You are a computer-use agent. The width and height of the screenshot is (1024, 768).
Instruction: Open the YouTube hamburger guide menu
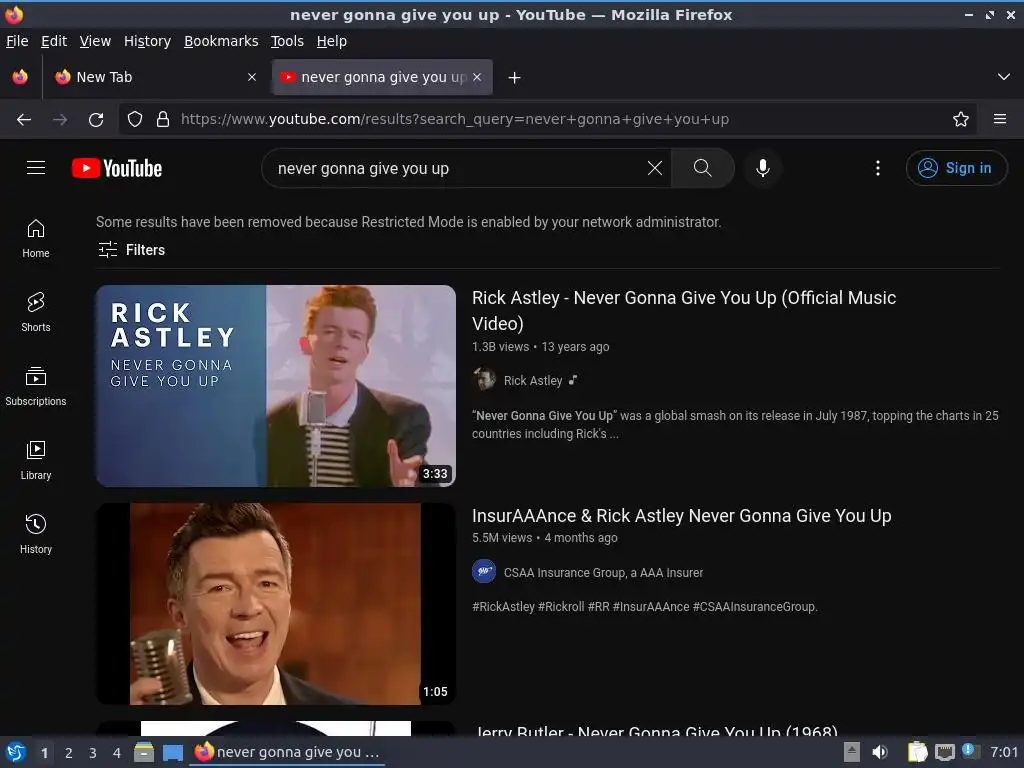coord(36,168)
